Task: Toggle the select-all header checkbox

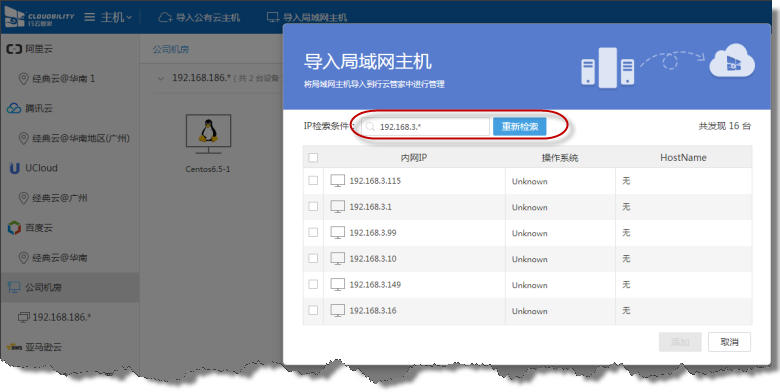Action: (x=313, y=158)
